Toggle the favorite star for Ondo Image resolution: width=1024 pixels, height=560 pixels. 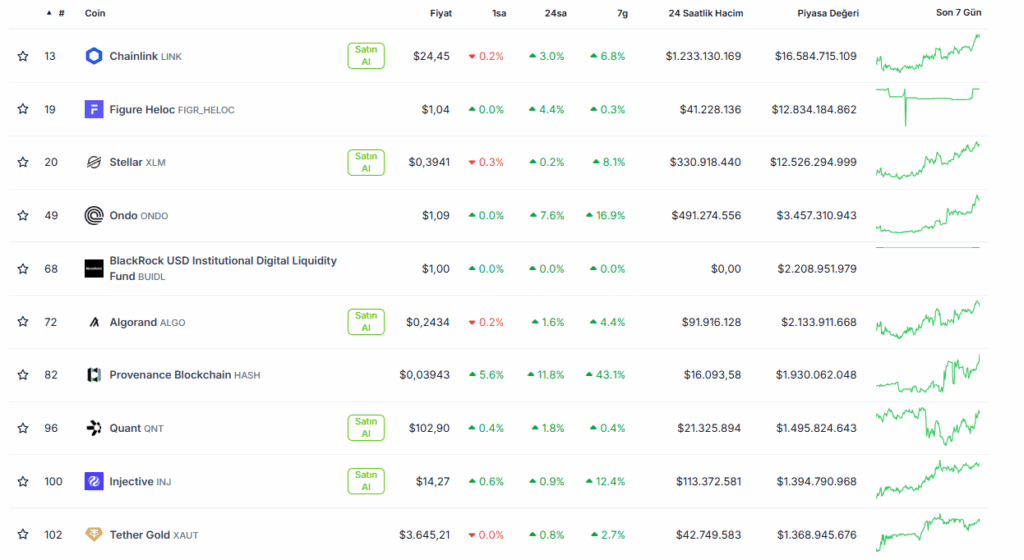(x=23, y=215)
